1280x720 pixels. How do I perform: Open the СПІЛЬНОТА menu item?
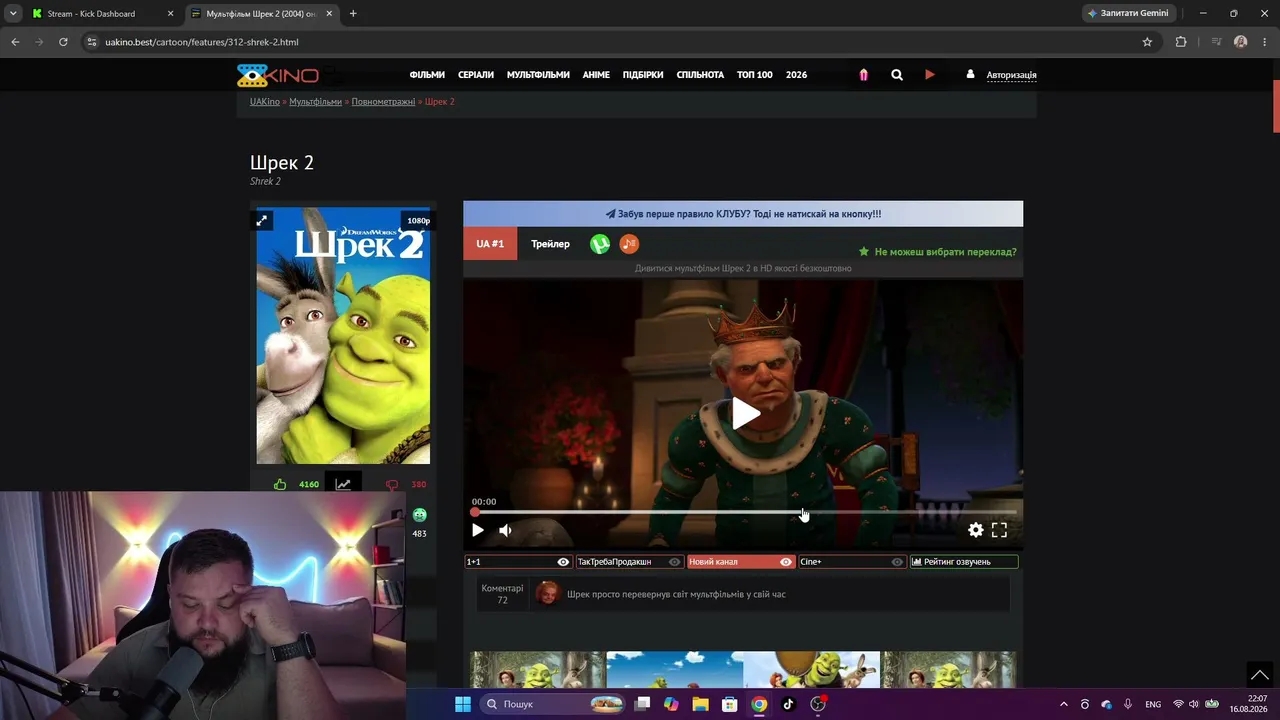pos(700,75)
